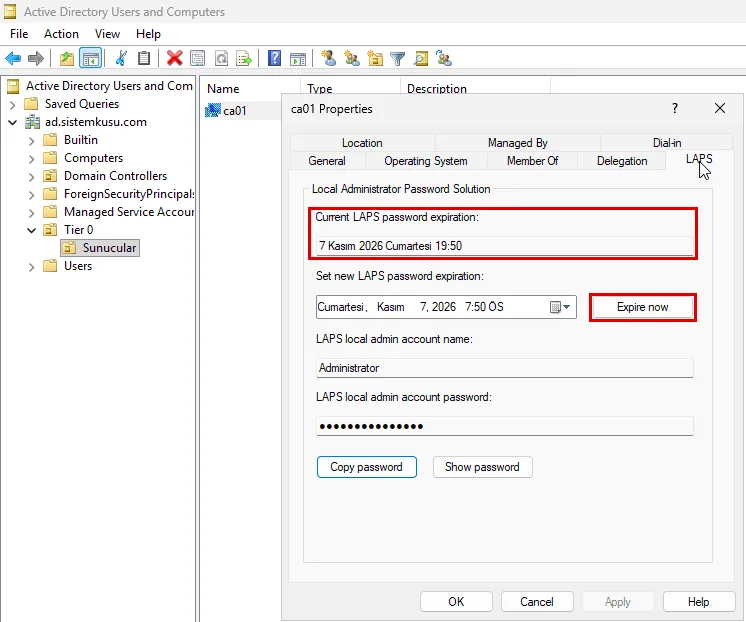Click the Copy password button
746x622 pixels.
[x=366, y=467]
